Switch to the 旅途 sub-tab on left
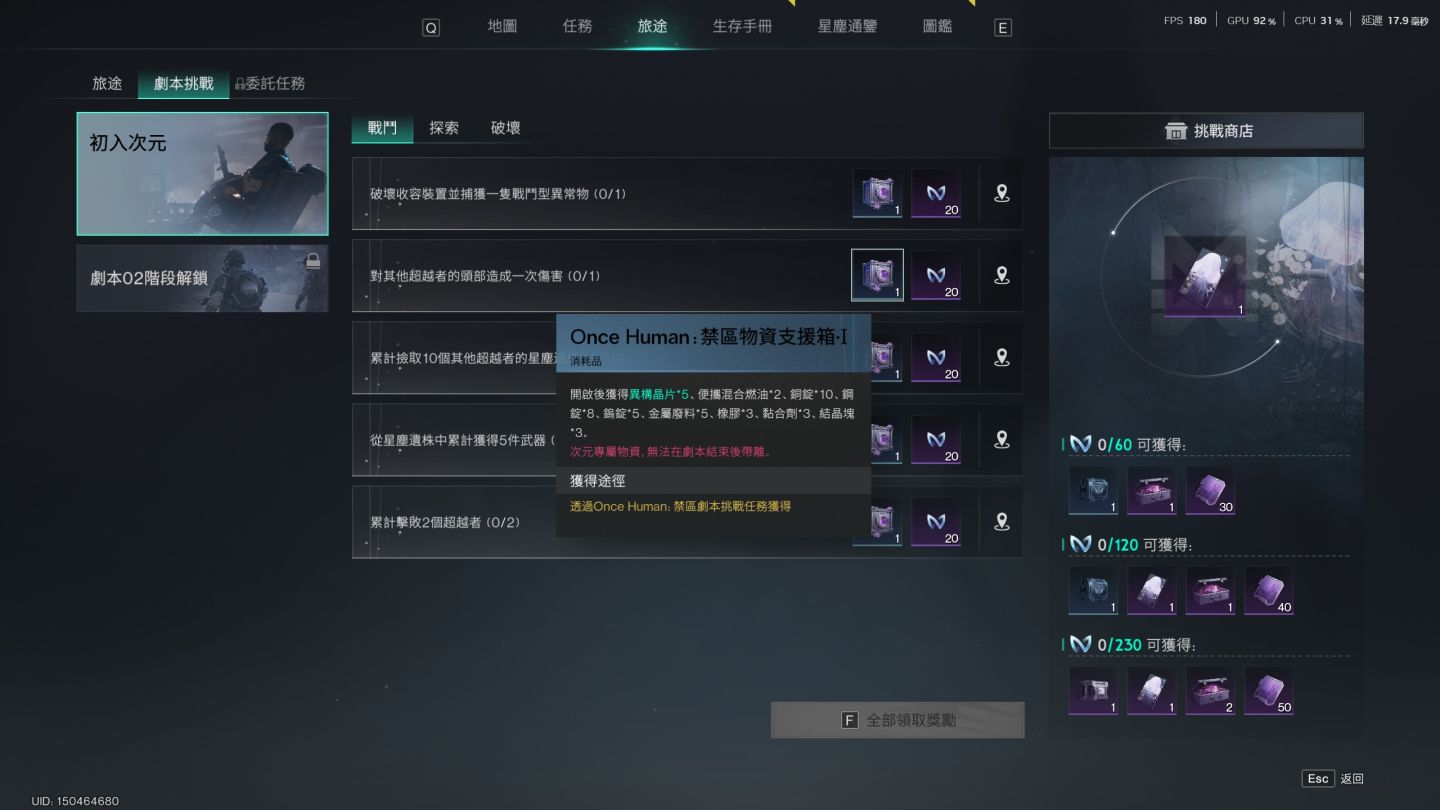This screenshot has width=1440, height=810. pyautogui.click(x=107, y=83)
